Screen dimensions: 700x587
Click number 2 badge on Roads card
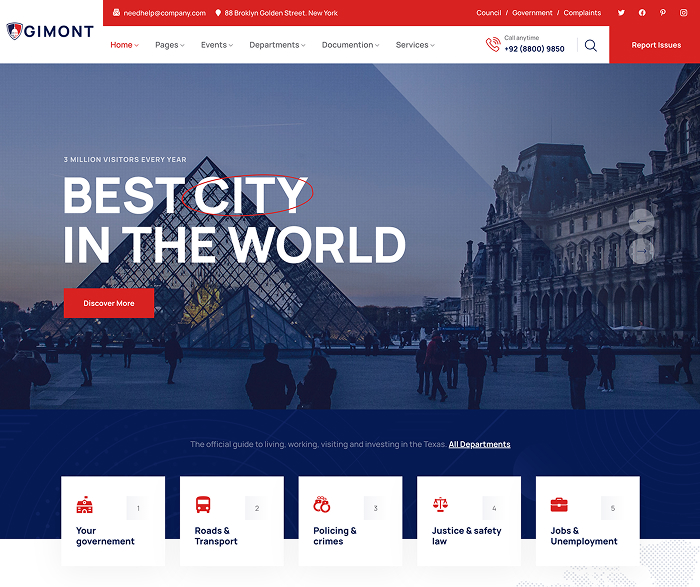pos(257,508)
